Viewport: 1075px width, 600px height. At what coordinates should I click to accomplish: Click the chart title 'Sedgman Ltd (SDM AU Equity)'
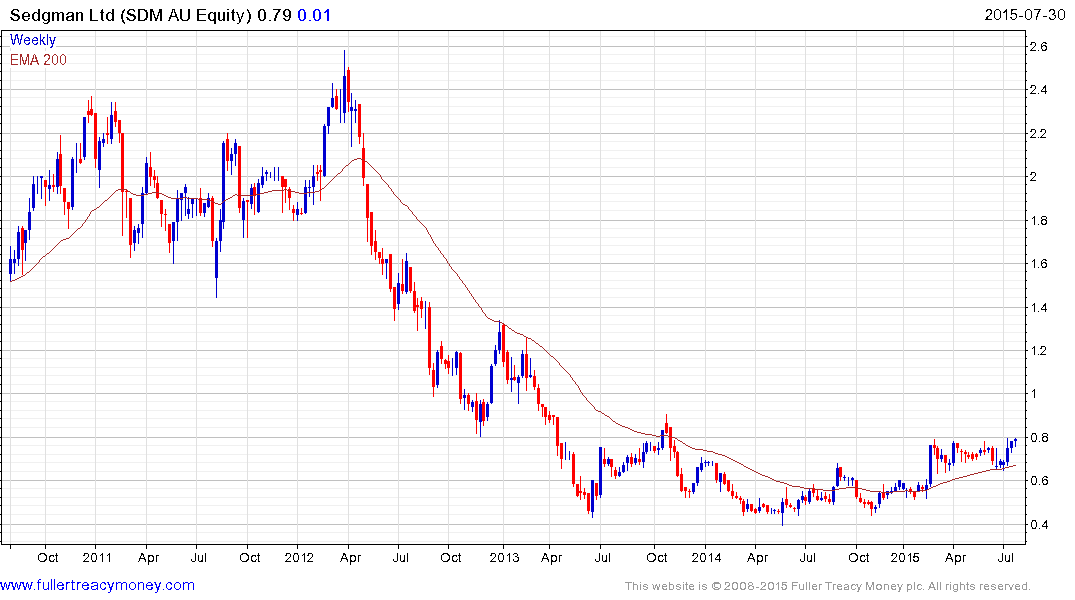(131, 15)
